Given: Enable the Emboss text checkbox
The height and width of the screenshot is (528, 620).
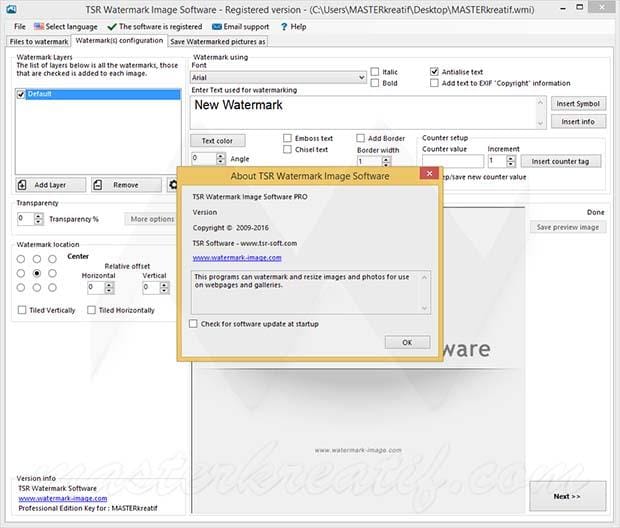Looking at the screenshot, I should click(287, 138).
